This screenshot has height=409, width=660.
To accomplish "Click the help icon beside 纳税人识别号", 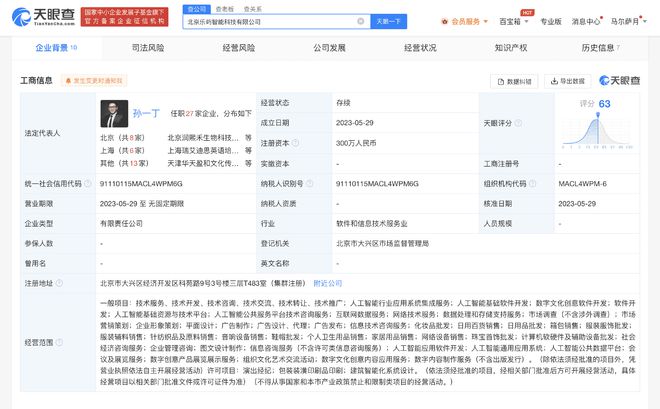I will coord(309,183).
